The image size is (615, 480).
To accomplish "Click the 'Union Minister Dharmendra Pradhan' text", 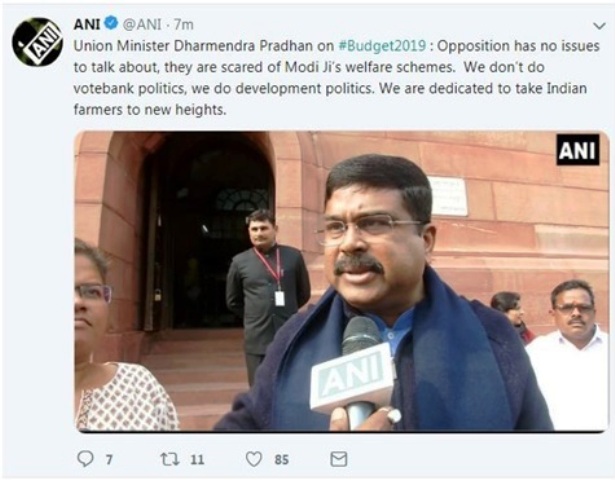I will pos(193,46).
